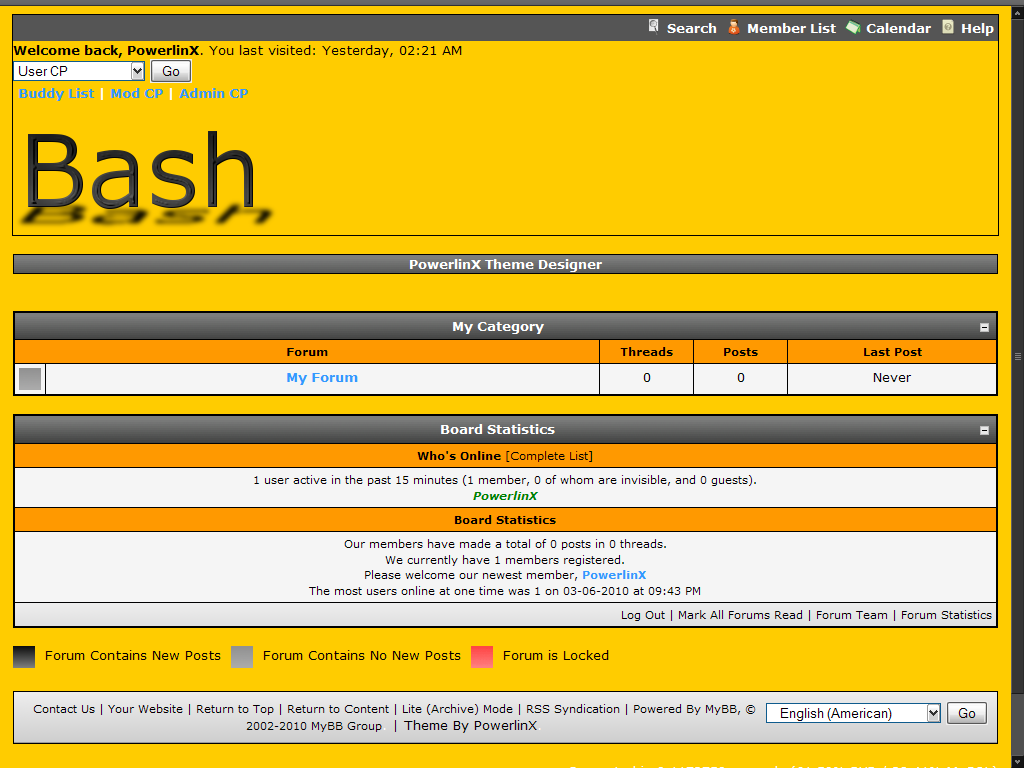Open the My Forum link
This screenshot has height=768, width=1024.
coord(322,378)
